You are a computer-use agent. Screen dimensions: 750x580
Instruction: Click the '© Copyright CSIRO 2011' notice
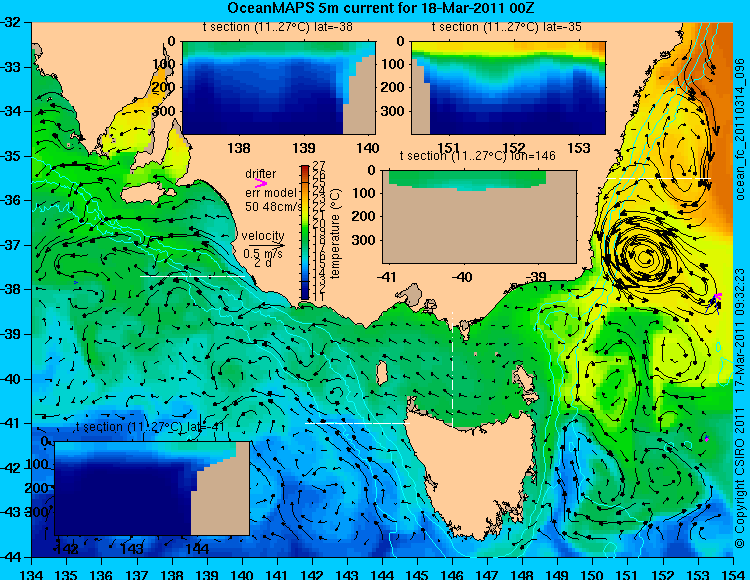740,471
